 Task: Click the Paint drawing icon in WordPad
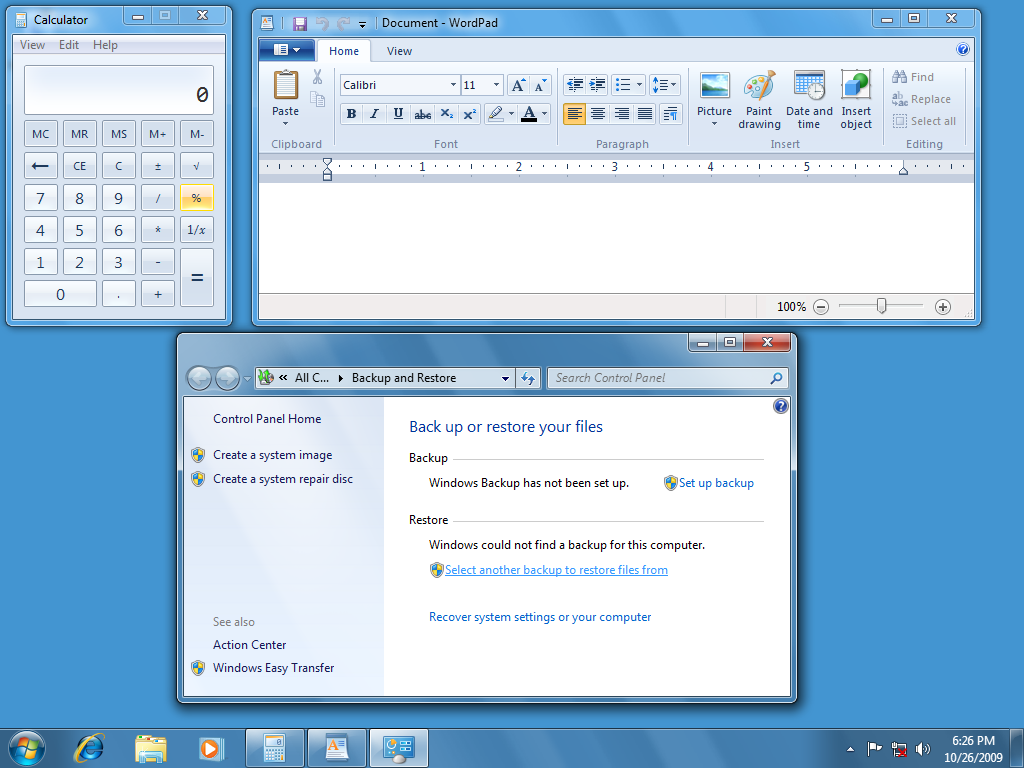coord(760,86)
